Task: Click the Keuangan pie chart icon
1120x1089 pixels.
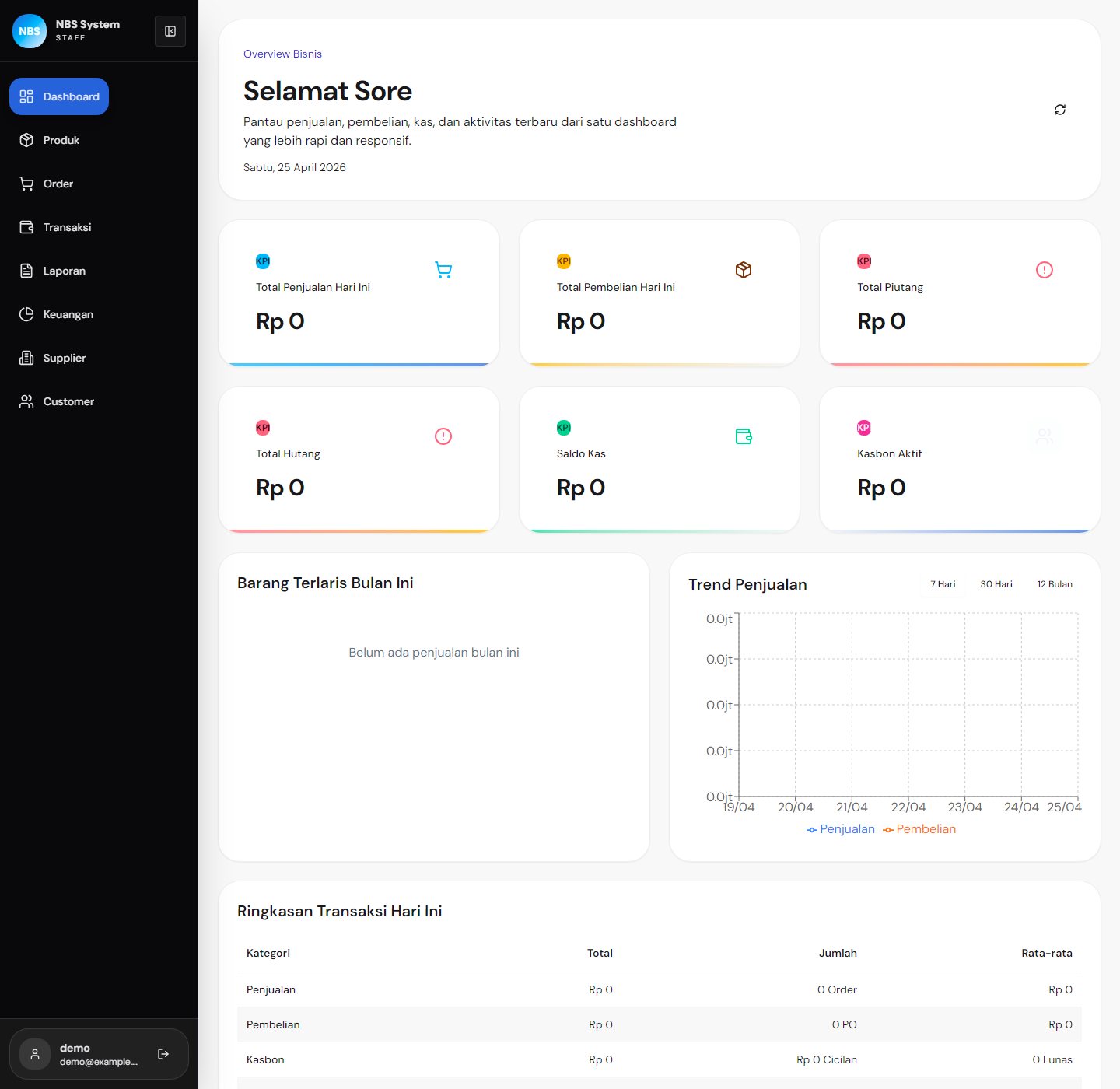Action: (x=26, y=314)
